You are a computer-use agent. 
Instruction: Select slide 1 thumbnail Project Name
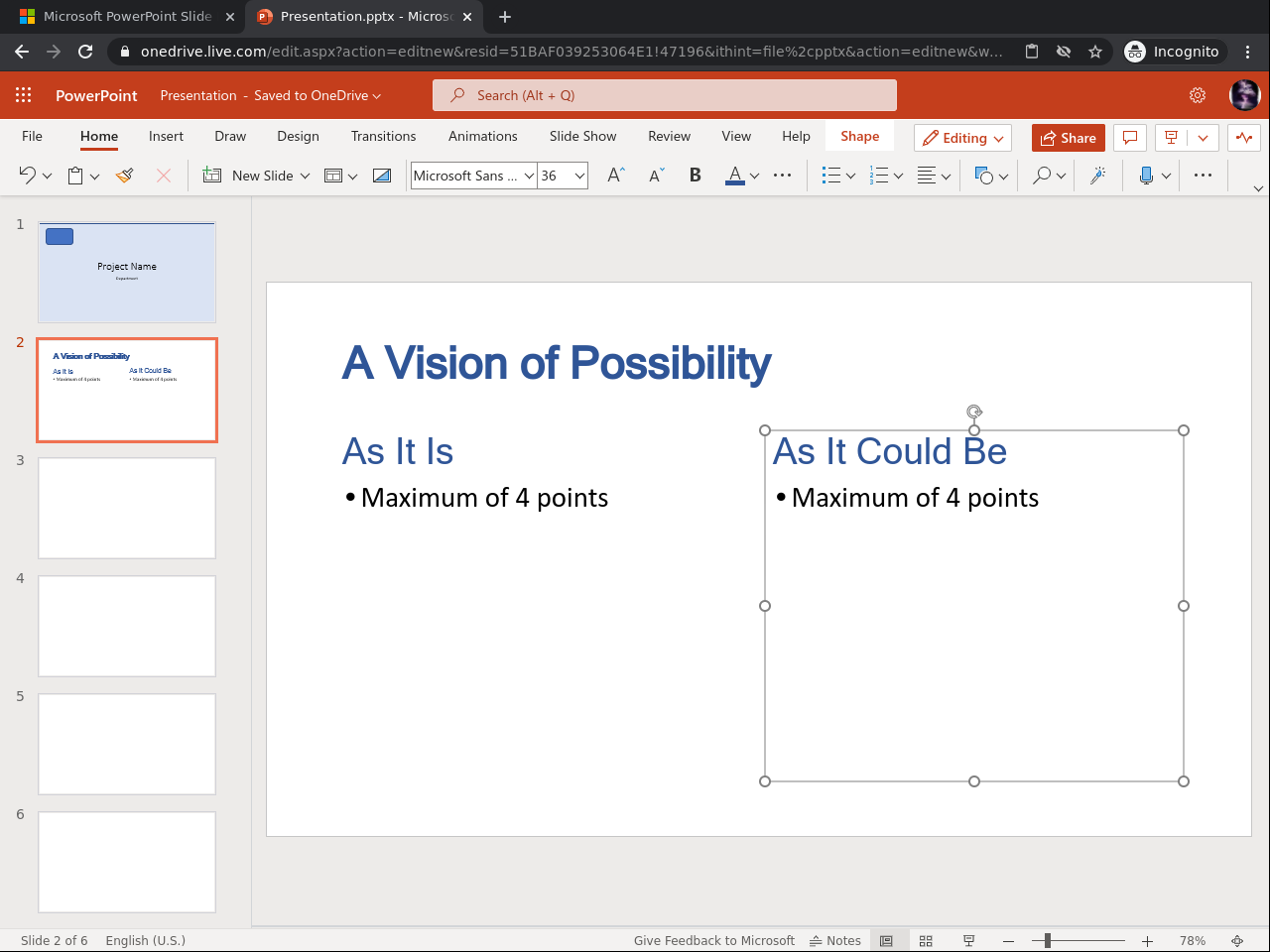pyautogui.click(x=127, y=272)
